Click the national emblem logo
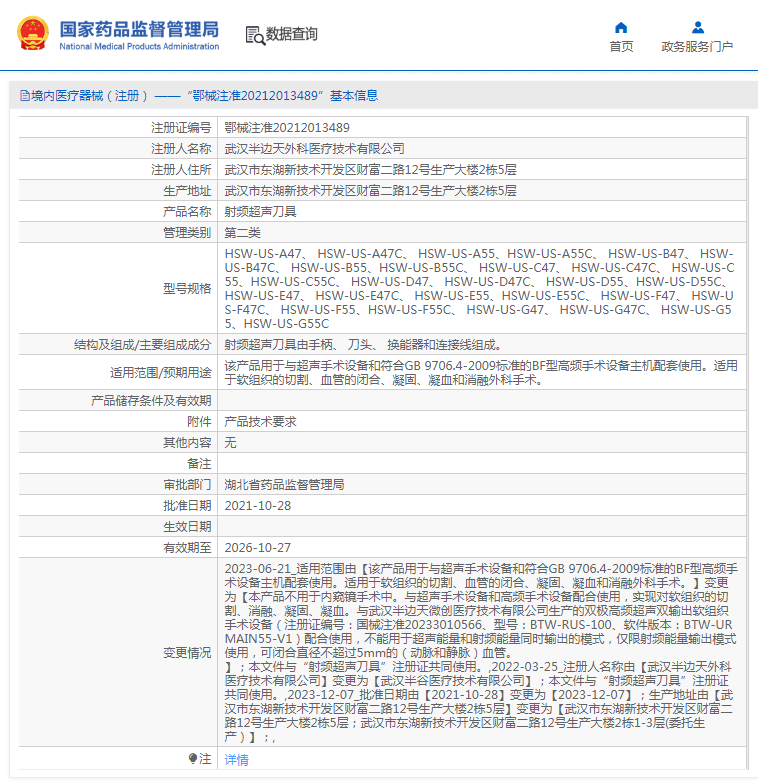The image size is (758, 782). tap(33, 34)
